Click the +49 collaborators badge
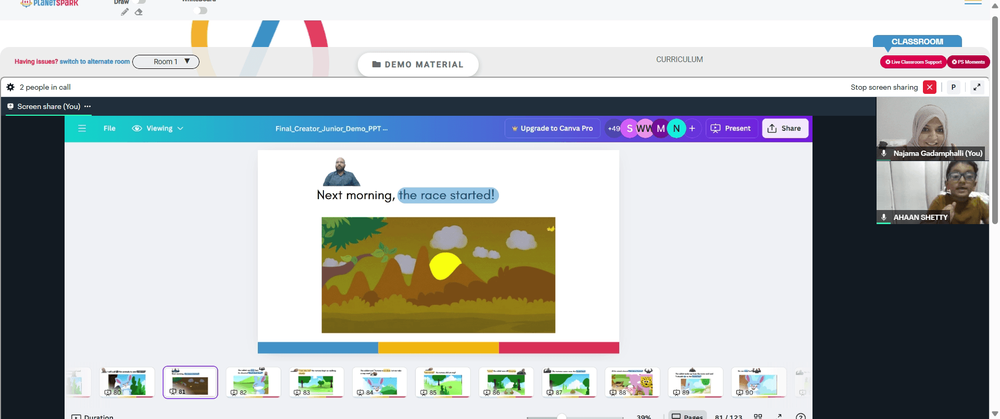The image size is (1000, 419). click(613, 128)
